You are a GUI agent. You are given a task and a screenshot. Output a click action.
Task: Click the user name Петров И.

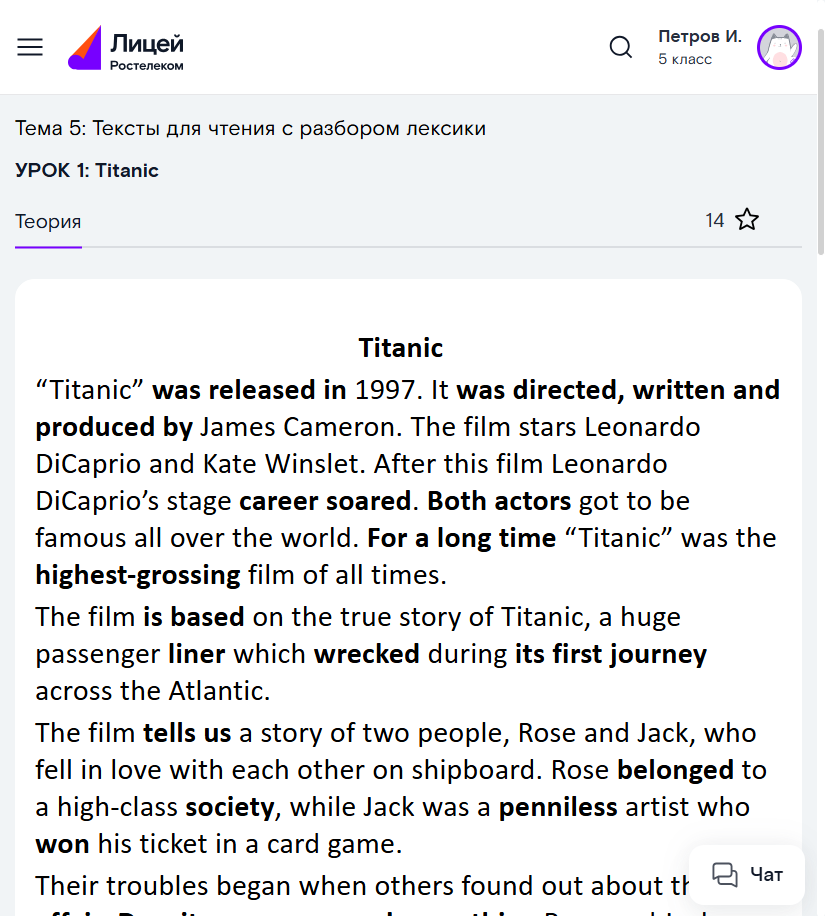pos(700,36)
